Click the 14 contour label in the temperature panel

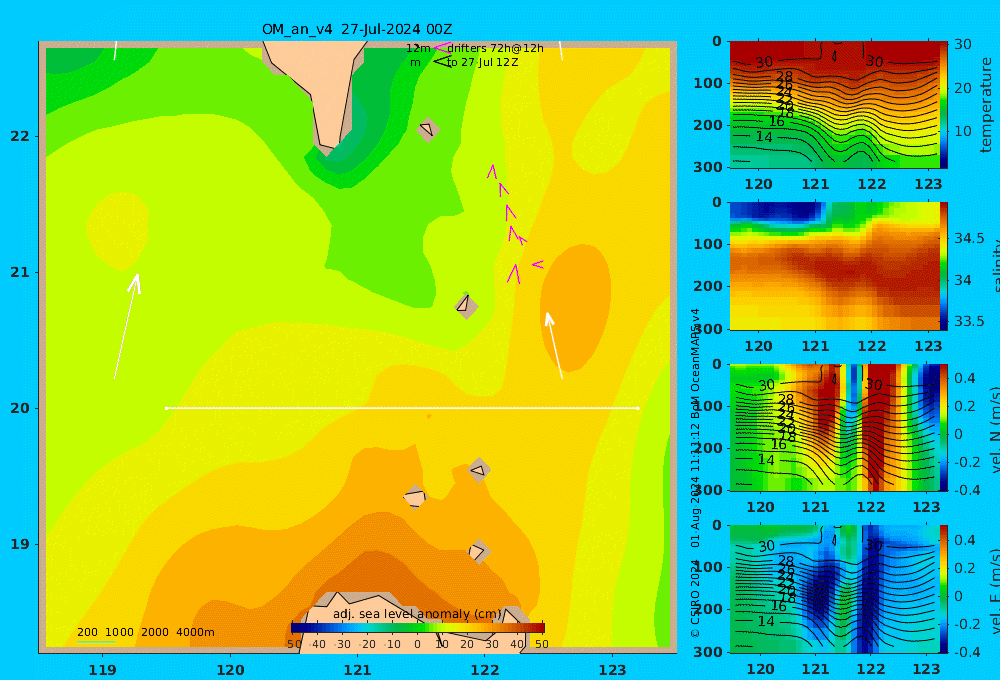pos(764,137)
